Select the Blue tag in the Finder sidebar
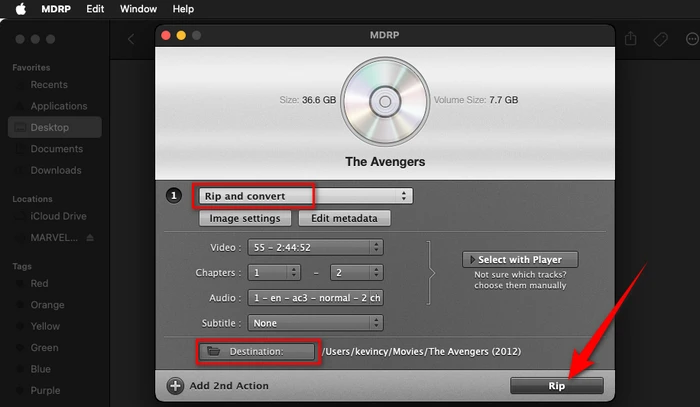This screenshot has height=407, width=700. coord(54,370)
